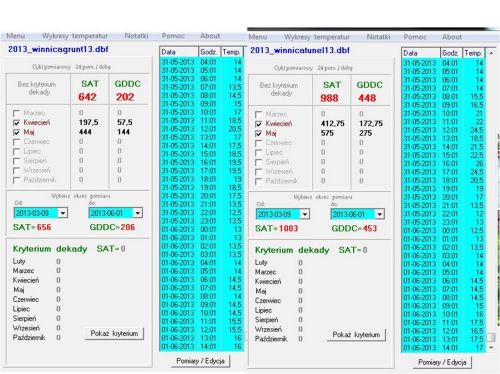Click right Pomiary / Edycja button
The width and height of the screenshot is (500, 374).
pyautogui.click(x=442, y=362)
